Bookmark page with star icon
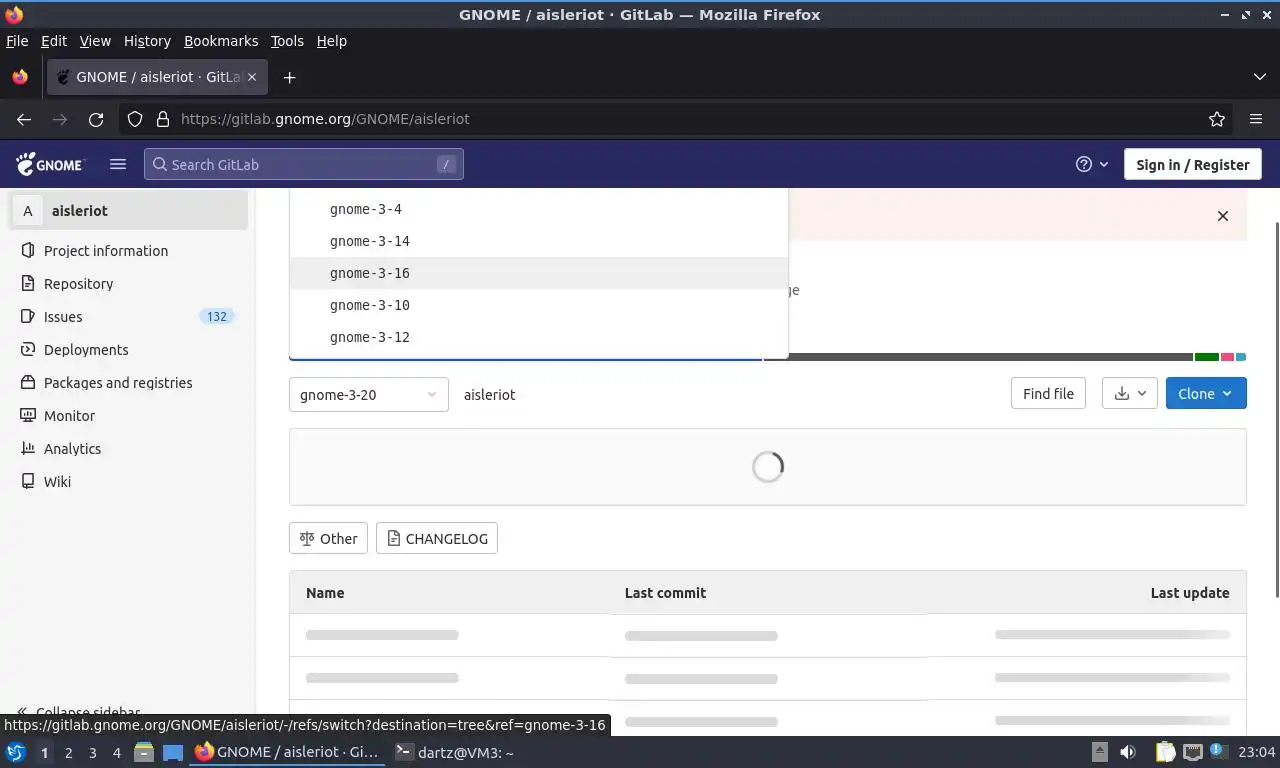 pos(1217,119)
